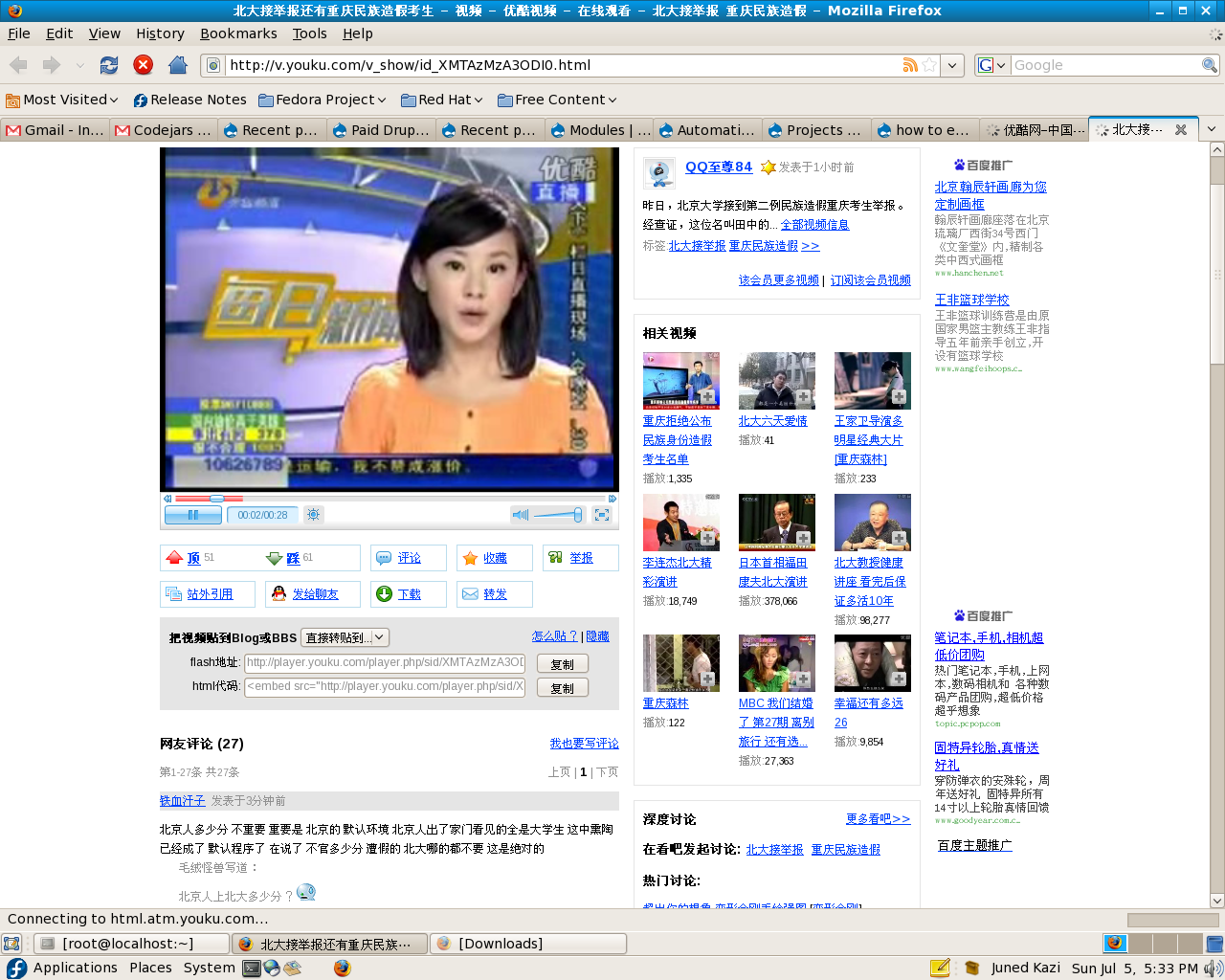
Task: Open the sticky notes panel icon
Action: [940, 968]
